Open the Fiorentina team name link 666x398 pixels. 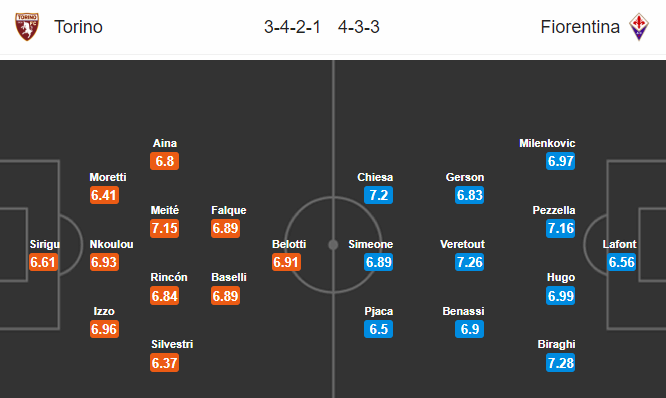pyautogui.click(x=580, y=27)
